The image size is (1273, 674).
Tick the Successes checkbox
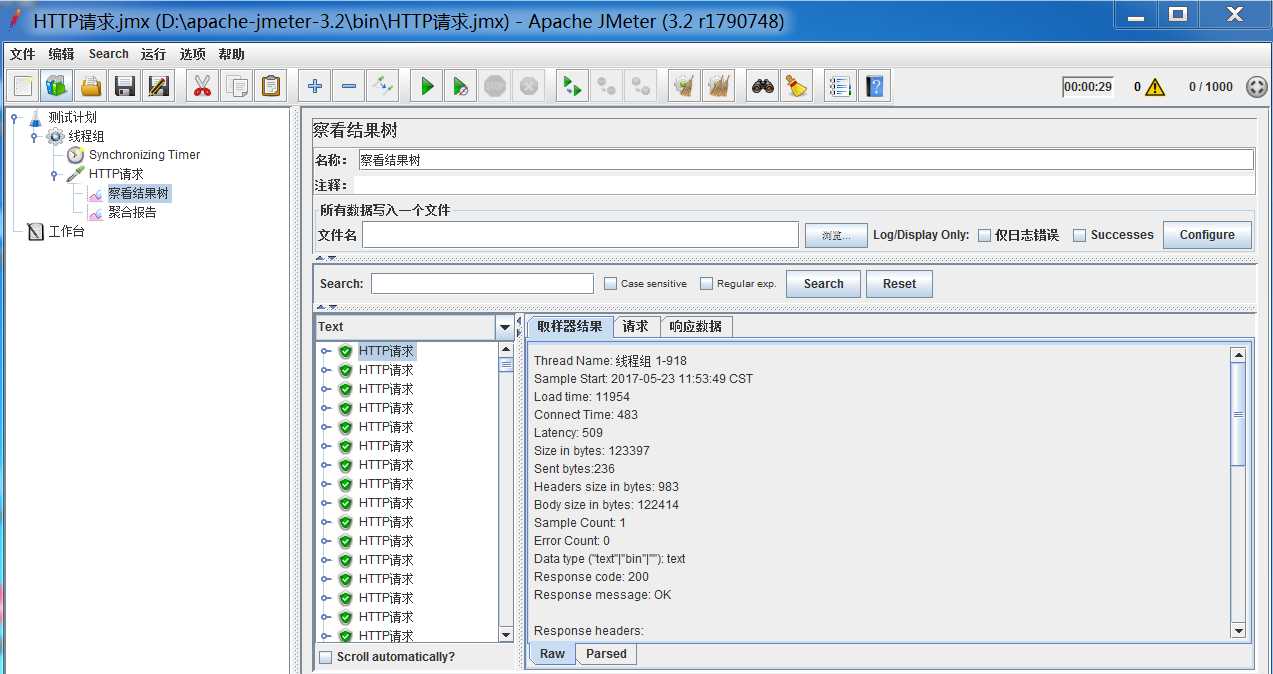[x=1080, y=236]
